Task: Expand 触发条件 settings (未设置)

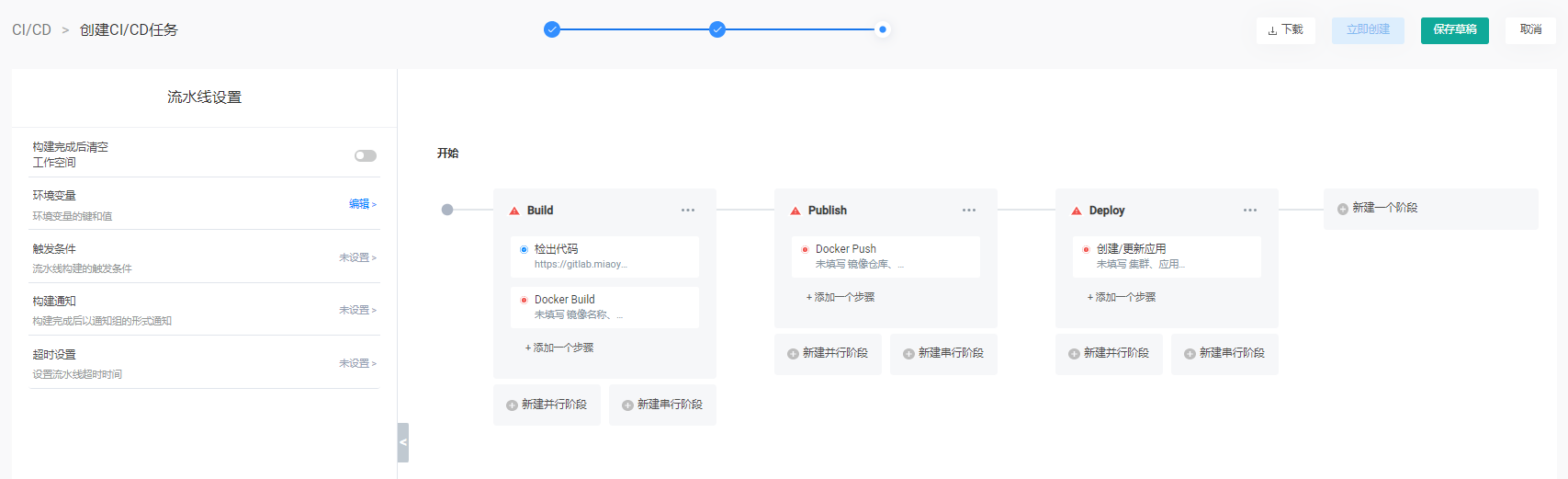Action: pyautogui.click(x=357, y=257)
